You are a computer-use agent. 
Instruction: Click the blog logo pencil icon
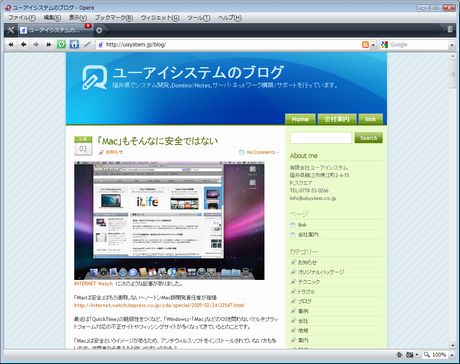[x=95, y=78]
